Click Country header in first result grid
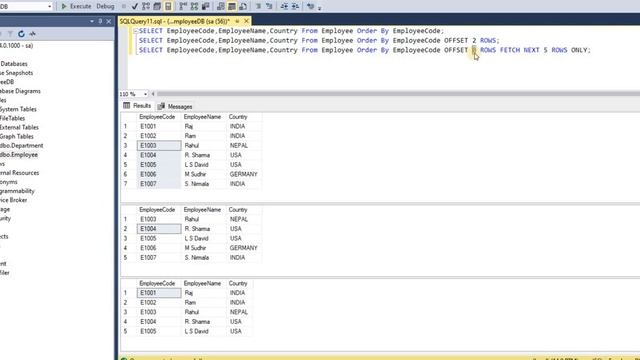The image size is (640, 360). [244, 117]
